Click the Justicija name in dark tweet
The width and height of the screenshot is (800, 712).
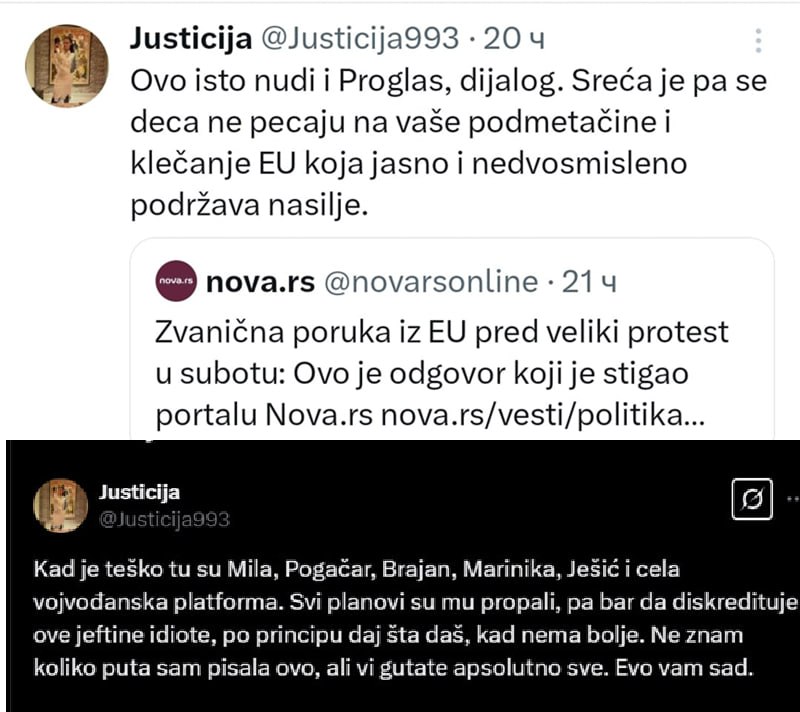coord(139,492)
